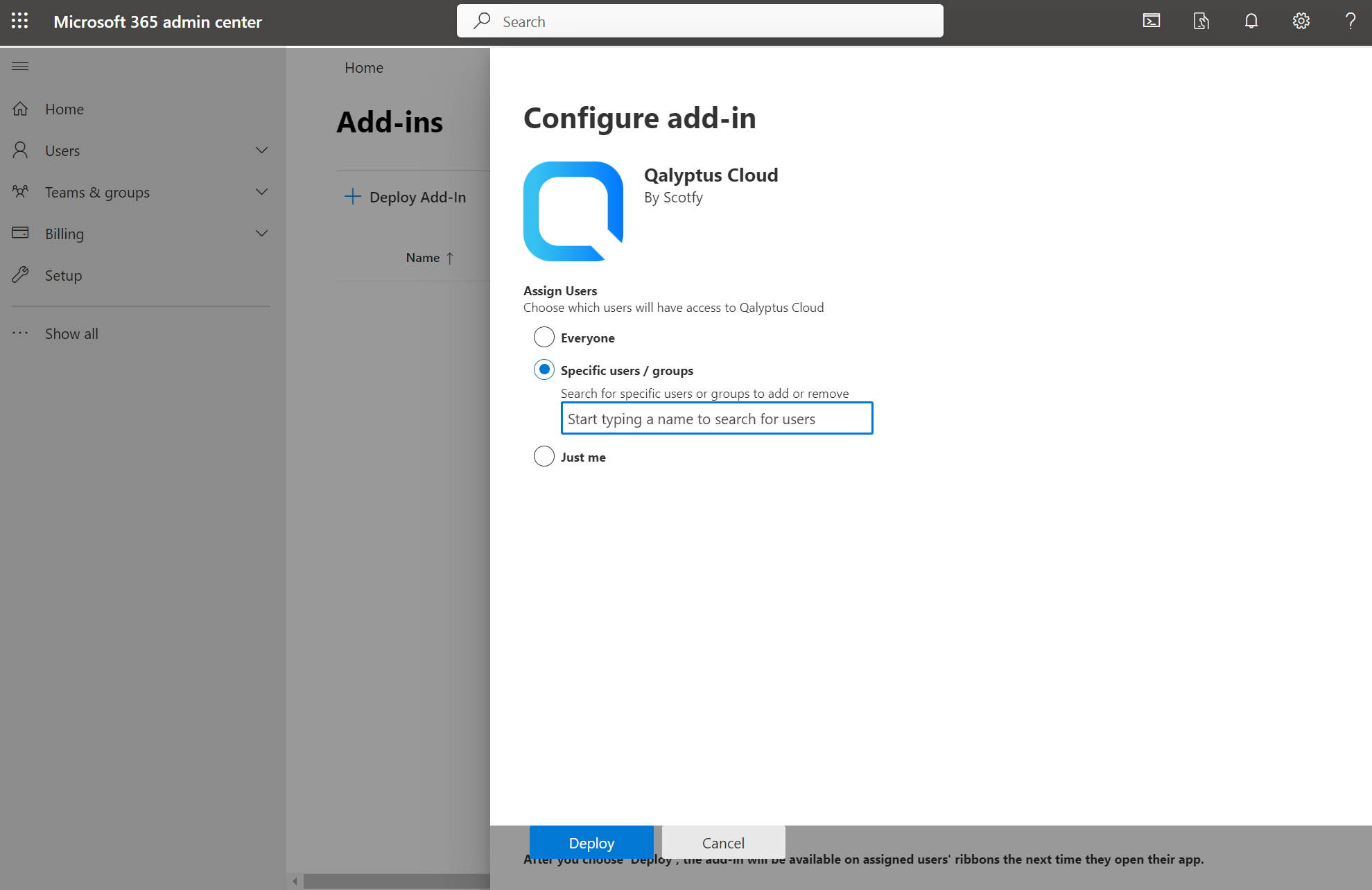The height and width of the screenshot is (890, 1372).
Task: Open the notifications bell
Action: click(1251, 21)
